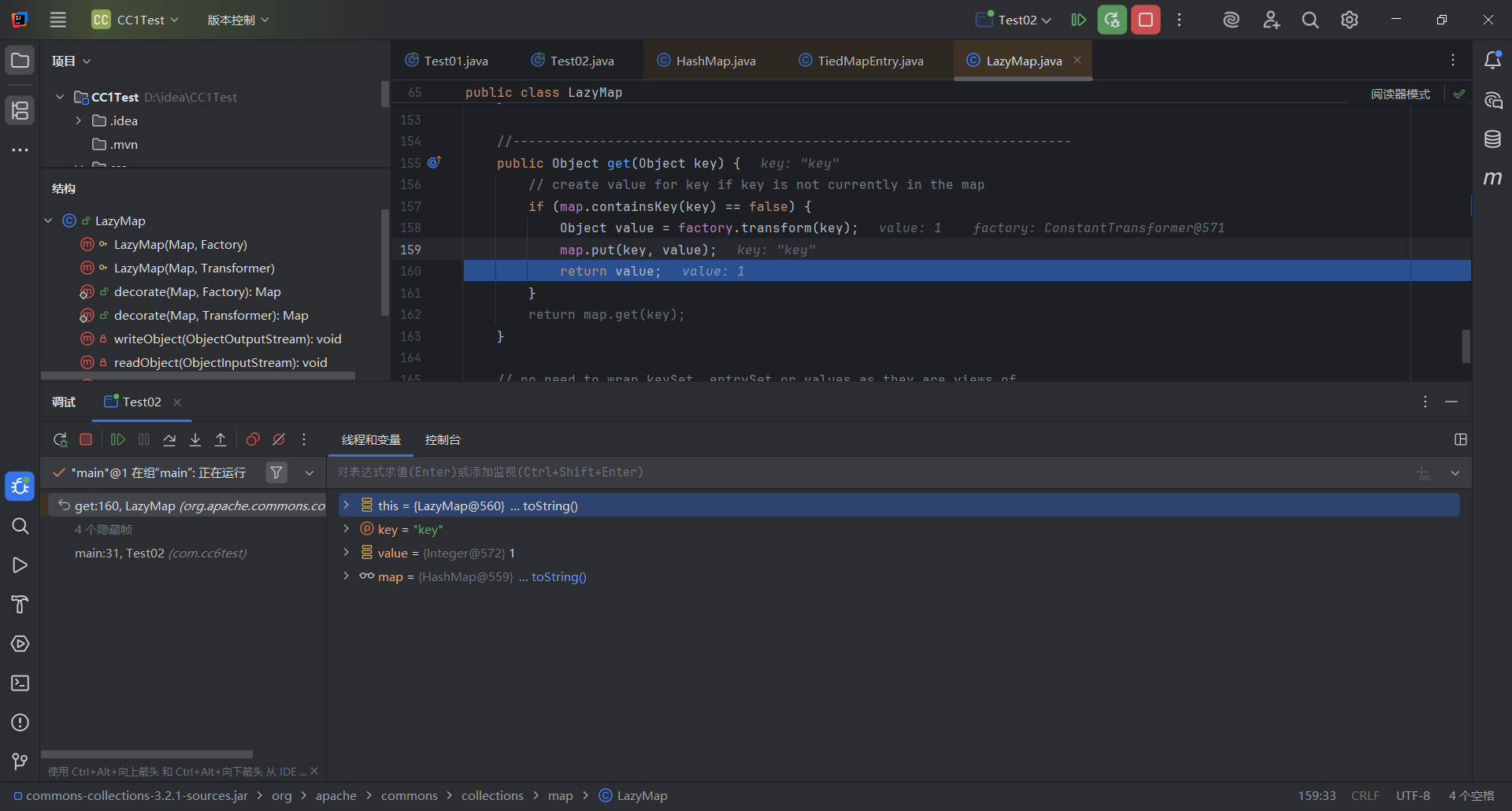The height and width of the screenshot is (811, 1512).
Task: Switch to the HashMap.java tab
Action: tap(706, 61)
